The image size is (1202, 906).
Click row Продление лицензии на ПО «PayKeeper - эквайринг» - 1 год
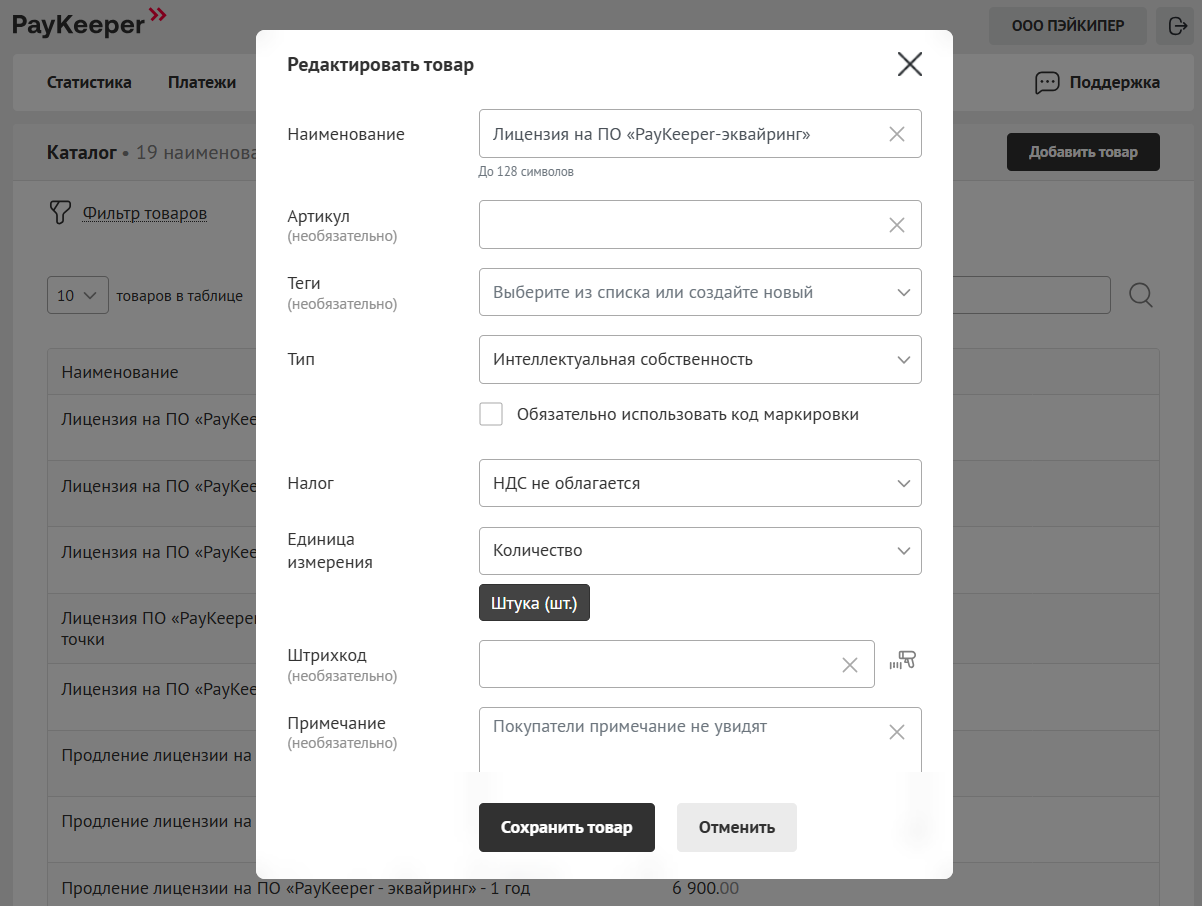pyautogui.click(x=296, y=888)
